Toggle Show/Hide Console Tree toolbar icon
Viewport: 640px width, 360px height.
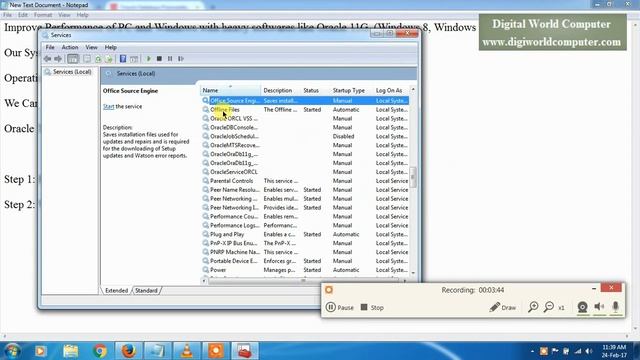pos(73,59)
